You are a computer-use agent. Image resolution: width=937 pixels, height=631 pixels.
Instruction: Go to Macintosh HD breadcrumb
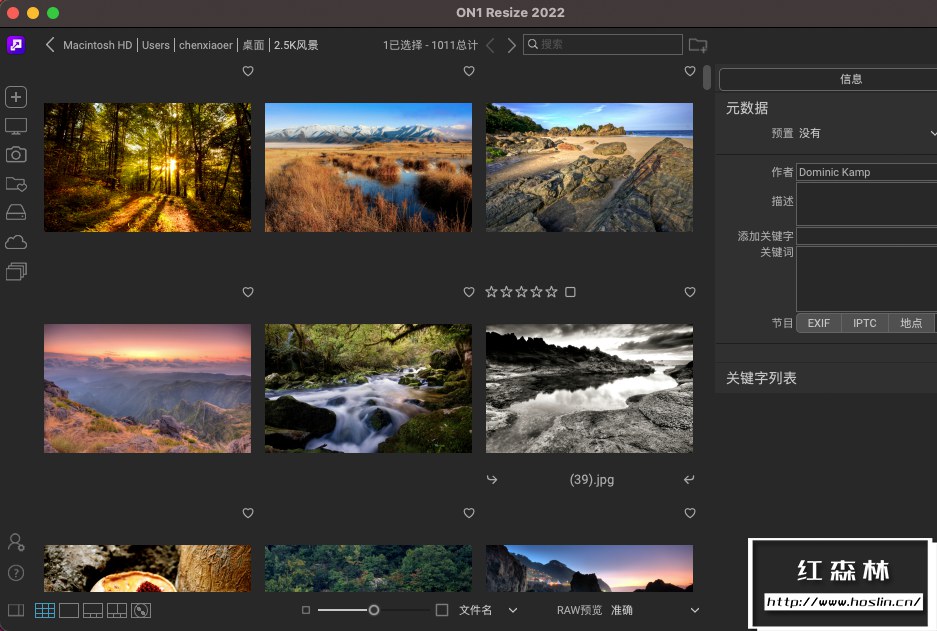coord(97,45)
